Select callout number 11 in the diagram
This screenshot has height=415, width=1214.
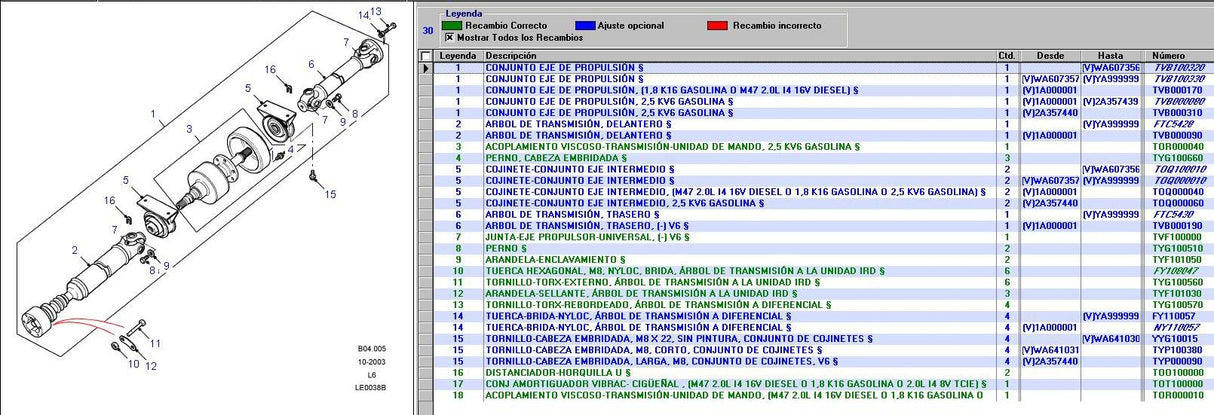pos(155,343)
